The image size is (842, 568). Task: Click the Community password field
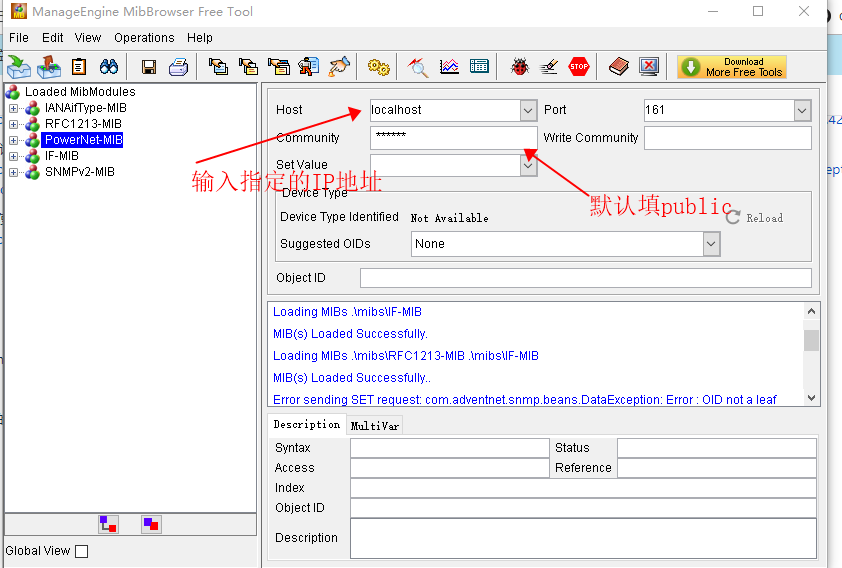[x=453, y=138]
